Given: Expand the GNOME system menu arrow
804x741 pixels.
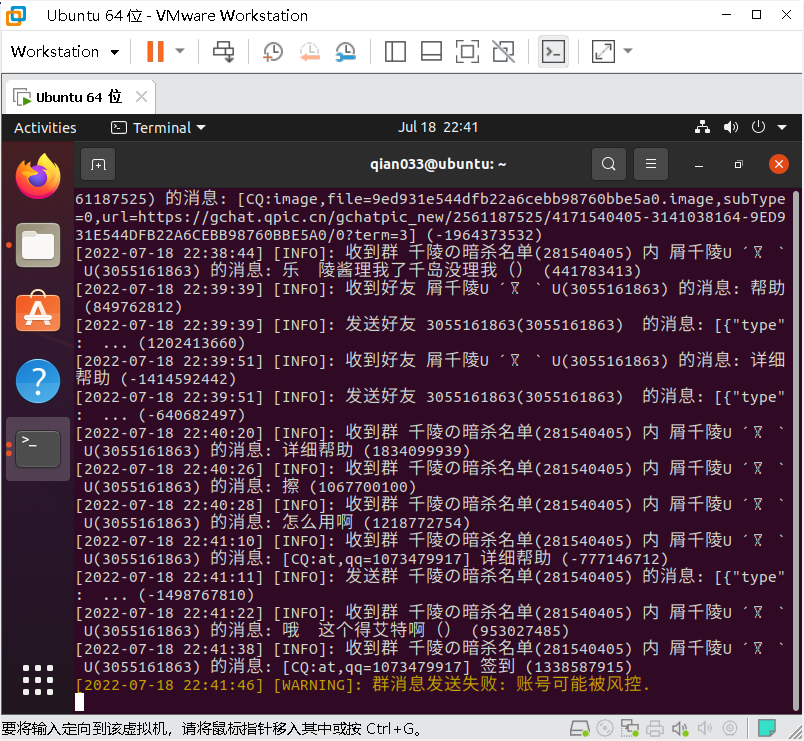Looking at the screenshot, I should tap(782, 127).
